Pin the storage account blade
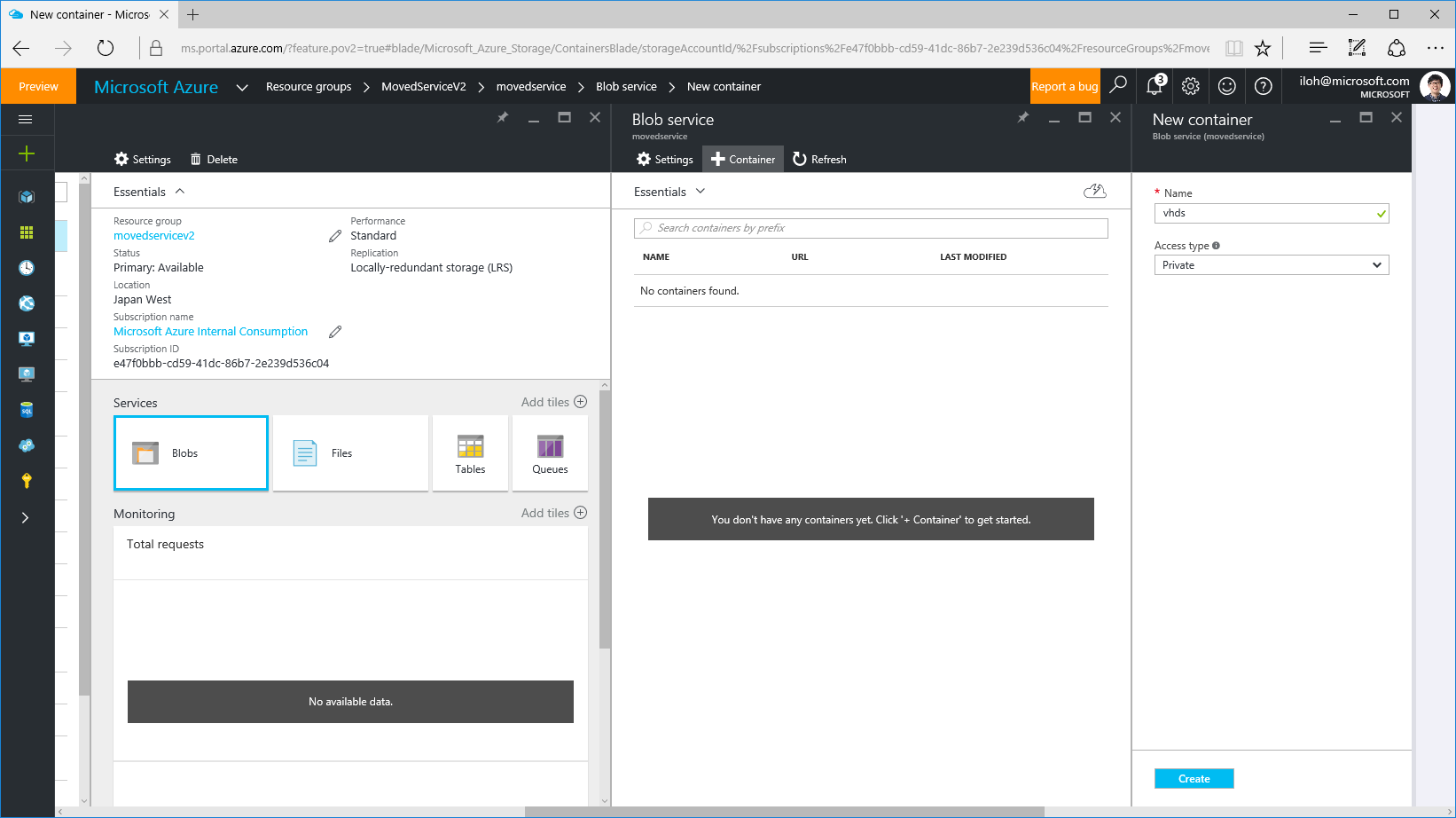Viewport: 1456px width, 818px height. 503,117
